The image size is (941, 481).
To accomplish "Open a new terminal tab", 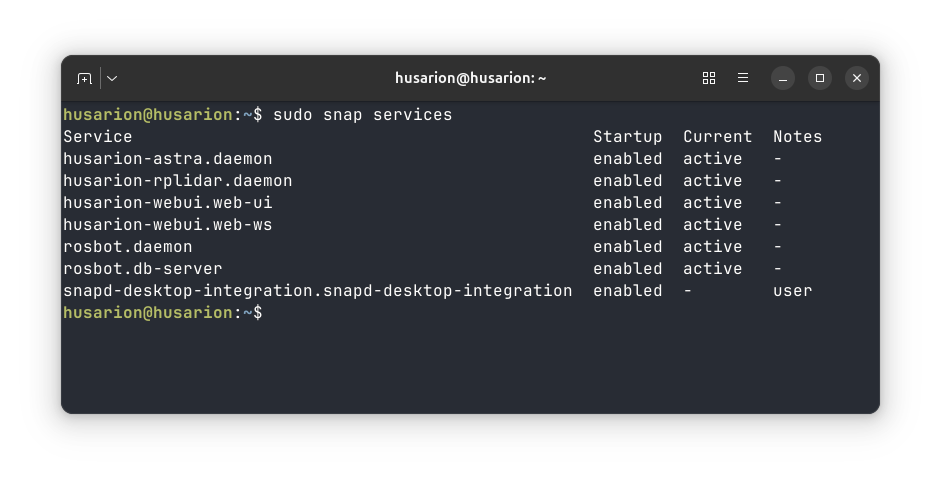I will pyautogui.click(x=84, y=78).
